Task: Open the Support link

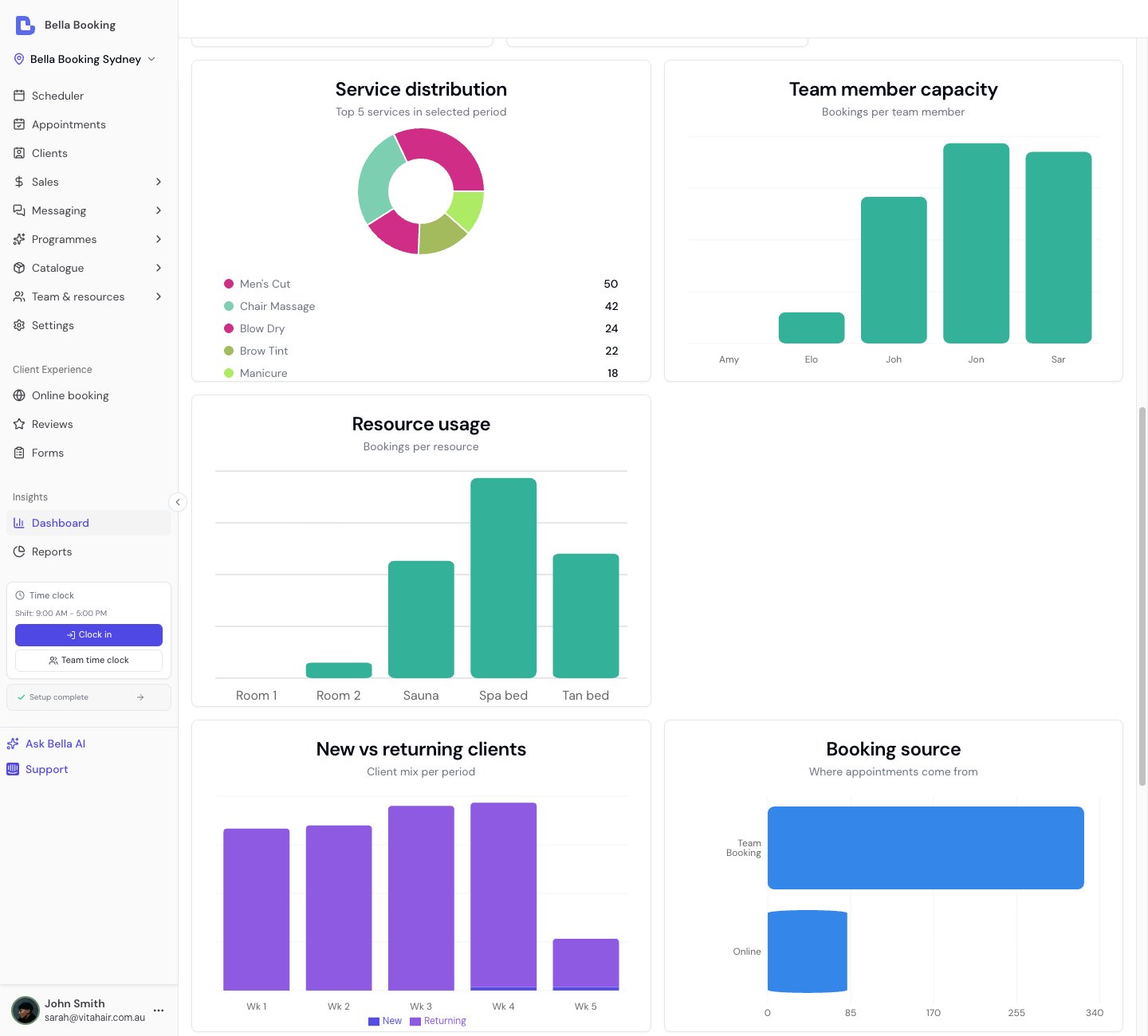Action: (x=37, y=769)
